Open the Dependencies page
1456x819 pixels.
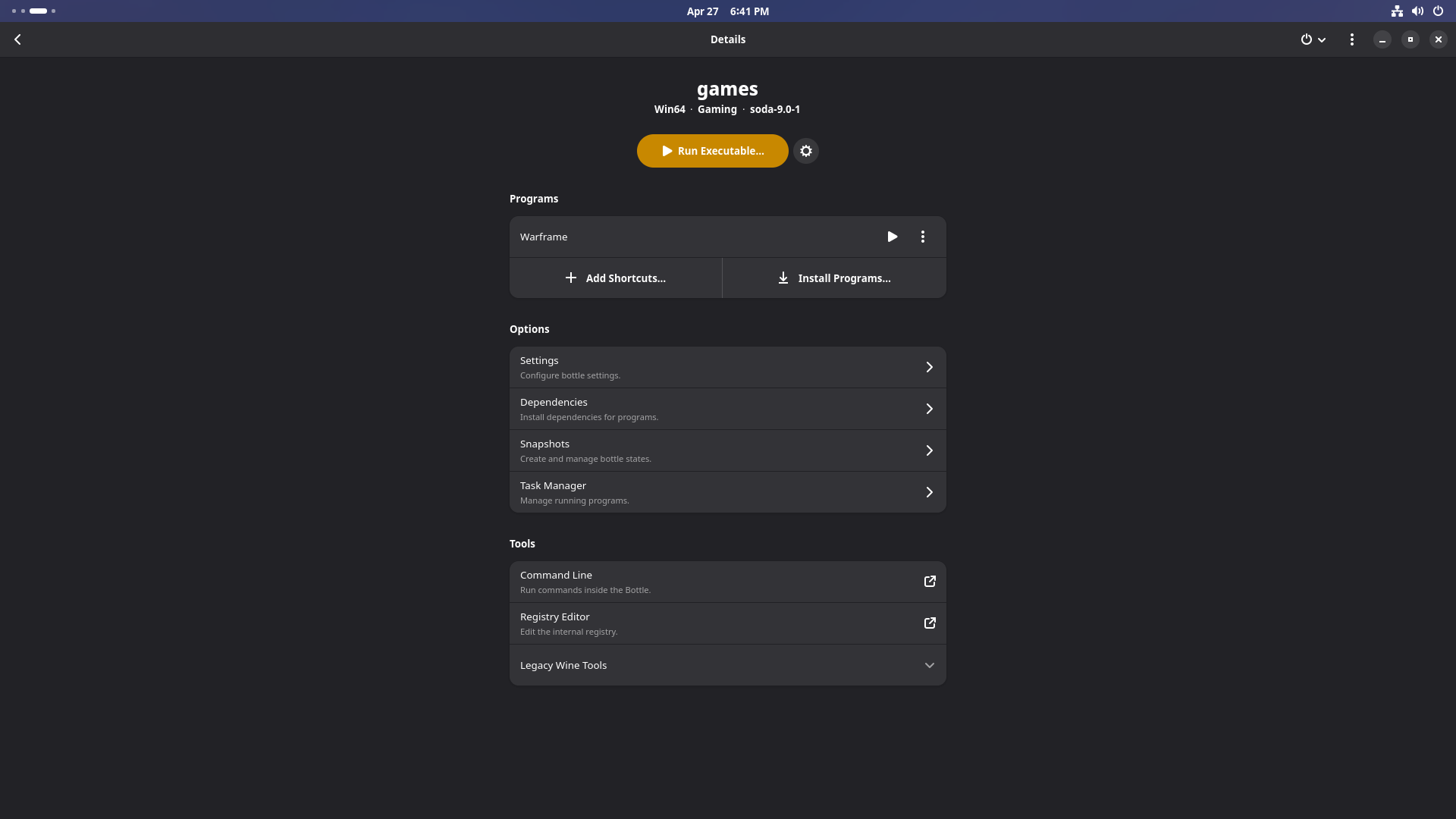click(x=726, y=409)
